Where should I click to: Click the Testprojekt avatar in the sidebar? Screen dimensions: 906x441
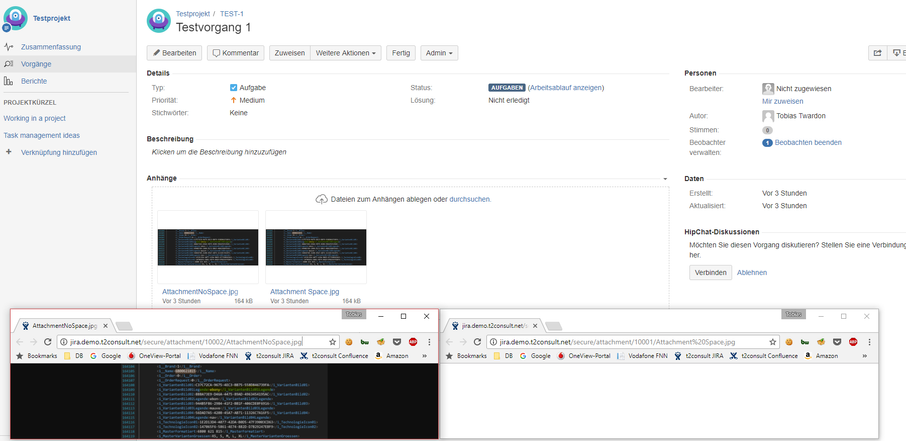click(15, 18)
